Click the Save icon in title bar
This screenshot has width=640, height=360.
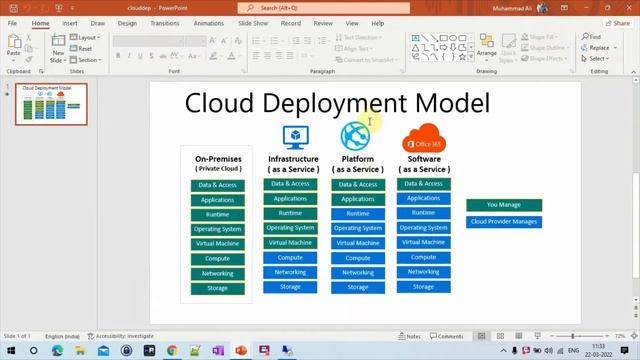(x=13, y=8)
